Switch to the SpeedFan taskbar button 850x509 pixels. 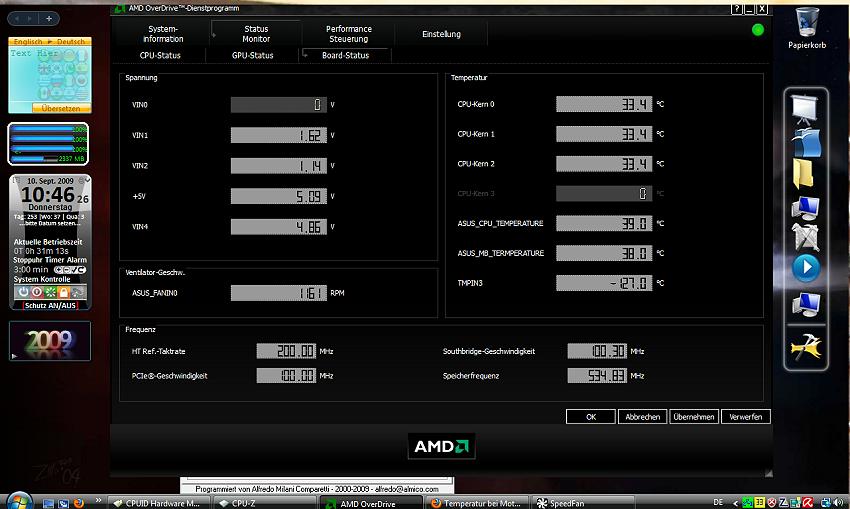pyautogui.click(x=583, y=503)
